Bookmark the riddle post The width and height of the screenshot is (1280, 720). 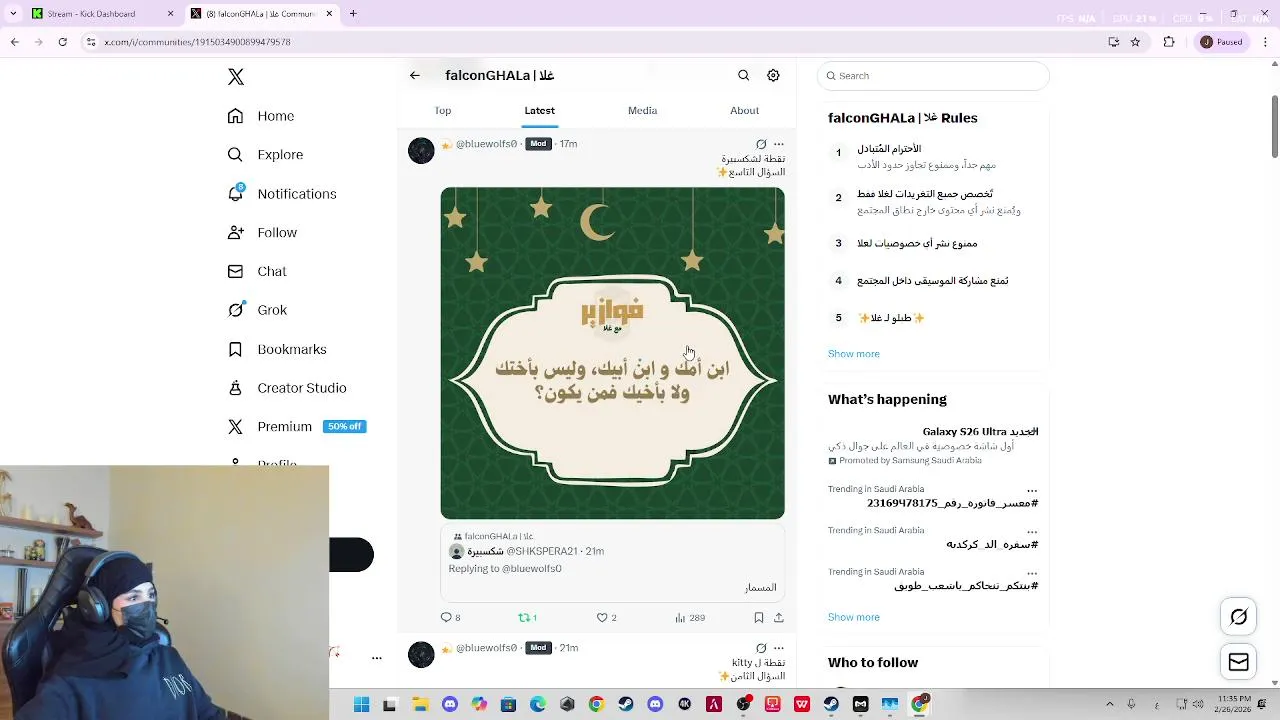pyautogui.click(x=758, y=618)
